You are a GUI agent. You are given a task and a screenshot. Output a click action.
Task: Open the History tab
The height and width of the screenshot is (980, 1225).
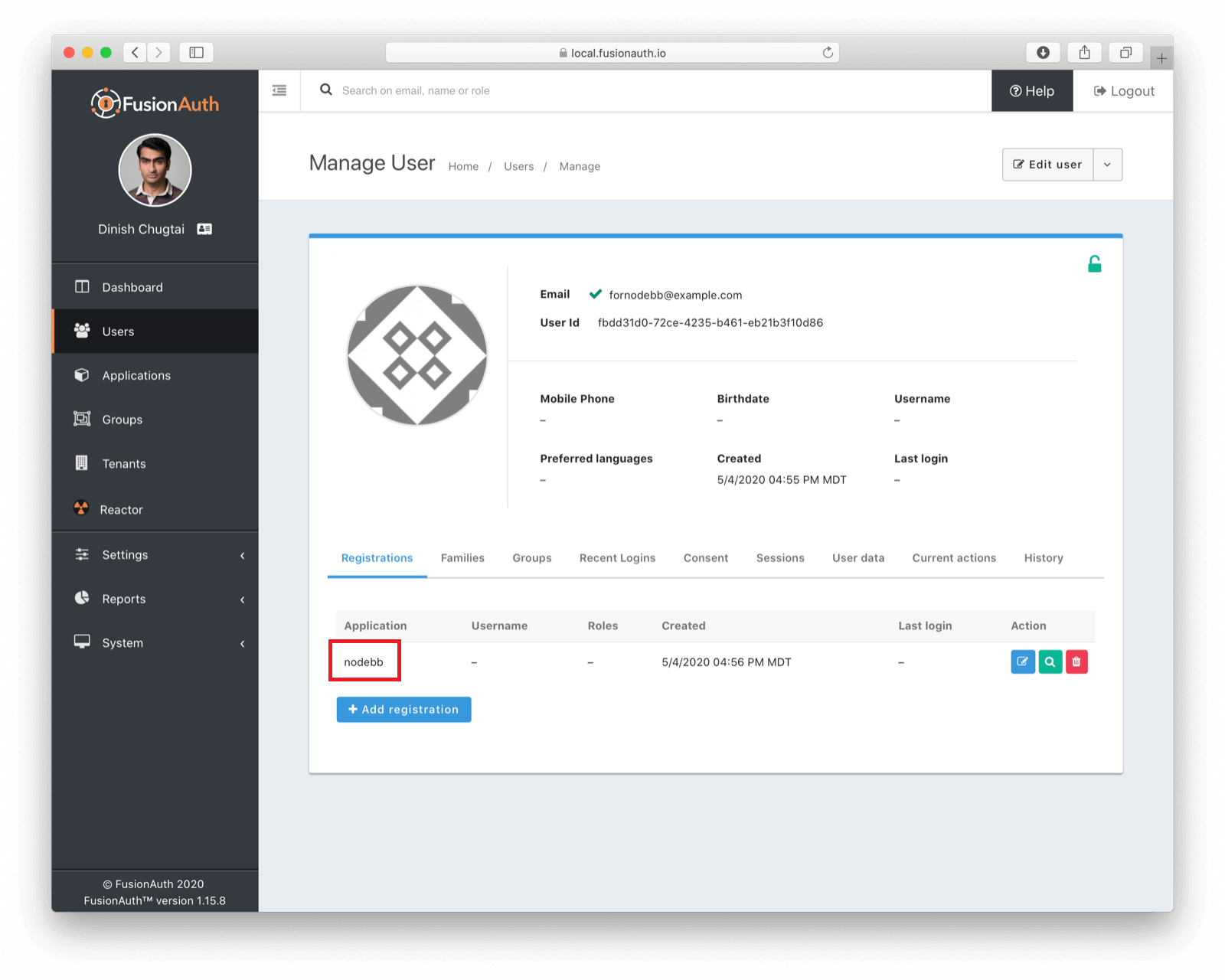1044,558
